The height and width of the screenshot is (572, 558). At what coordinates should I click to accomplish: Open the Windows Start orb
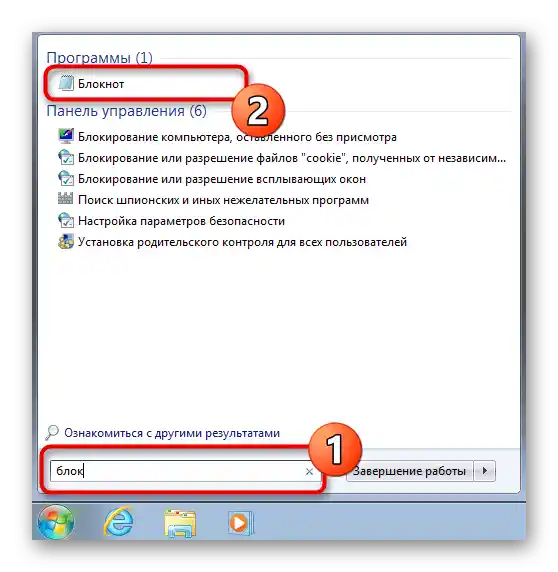point(56,522)
